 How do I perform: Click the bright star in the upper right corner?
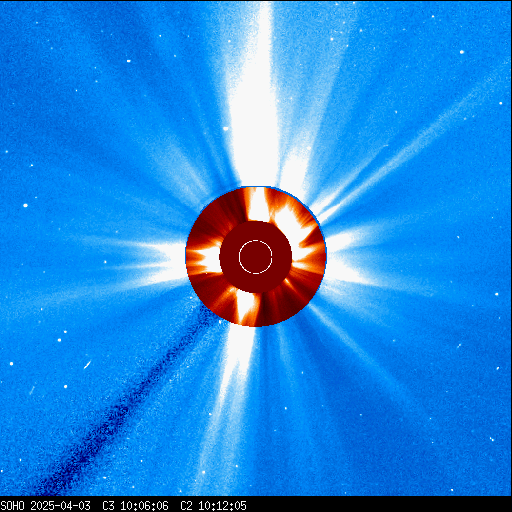pyautogui.click(x=462, y=52)
